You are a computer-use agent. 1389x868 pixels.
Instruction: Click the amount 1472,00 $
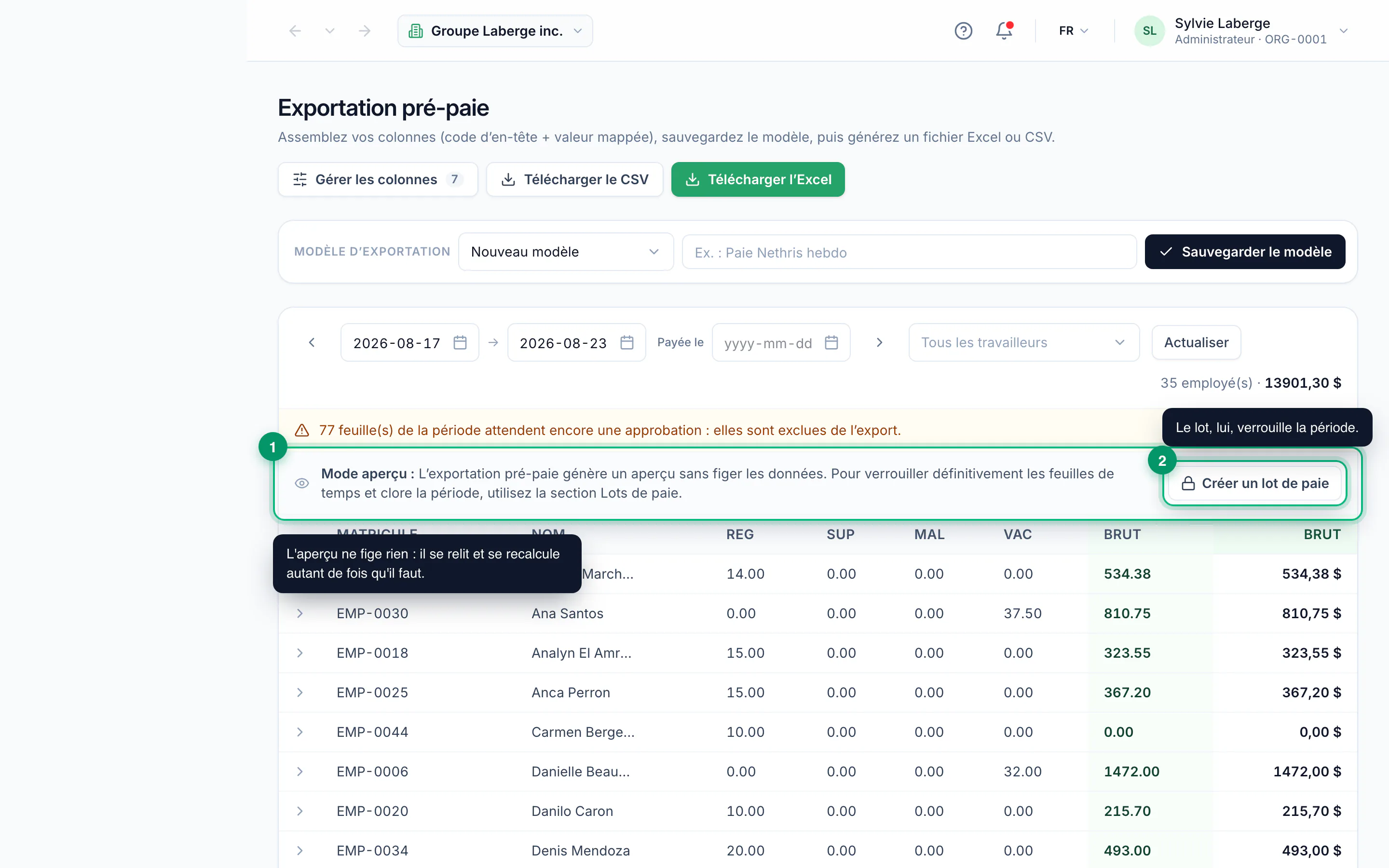1307,772
